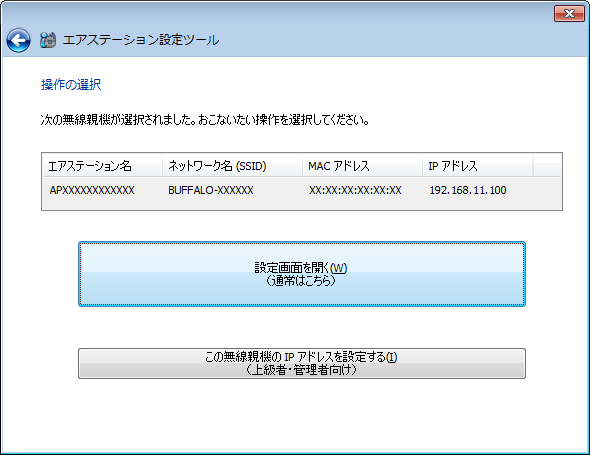This screenshot has height=455, width=590.
Task: Select the APXXXXXXXXXXXX device row
Action: pos(302,190)
